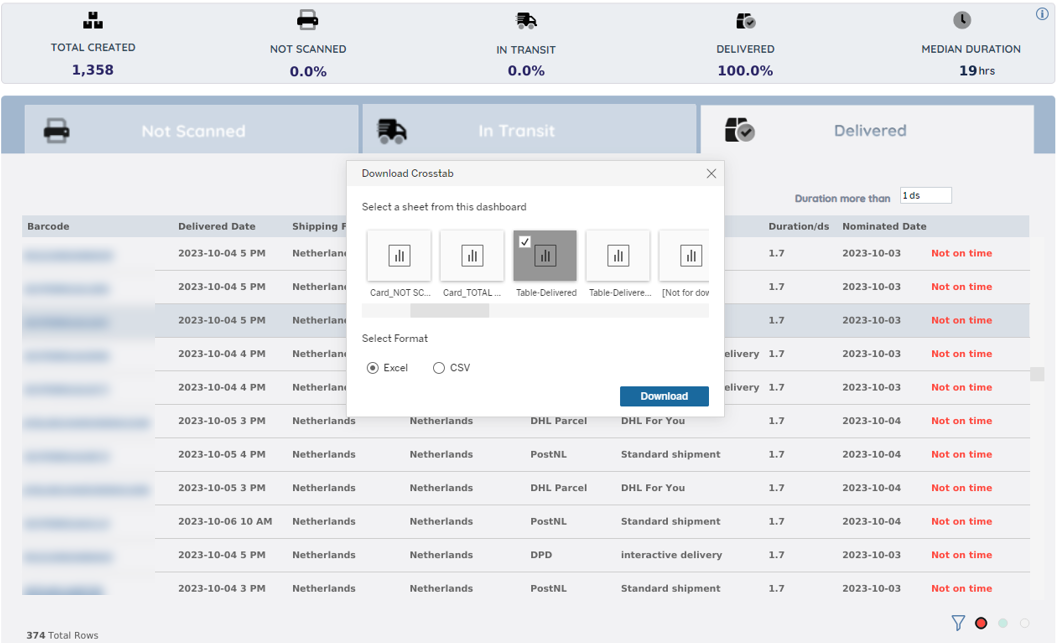This screenshot has width=1059, height=643.
Task: Click the red dot beside the filter icon
Action: [x=981, y=623]
